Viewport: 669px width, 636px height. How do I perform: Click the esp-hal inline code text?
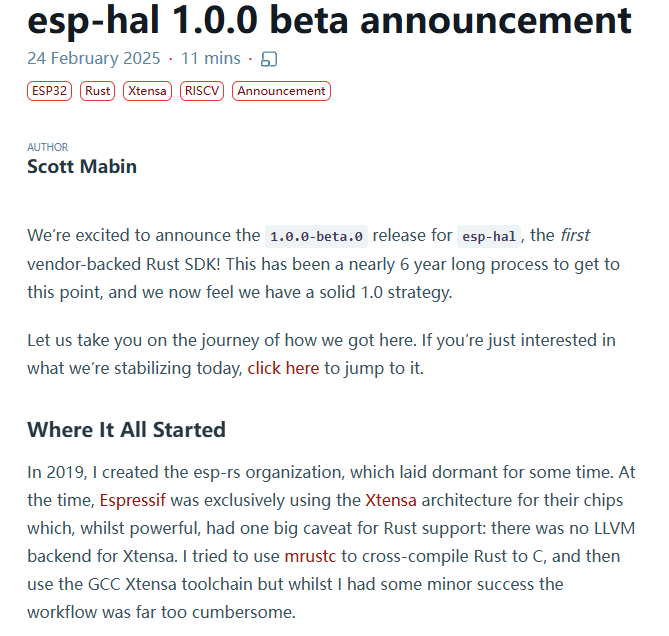(x=489, y=237)
